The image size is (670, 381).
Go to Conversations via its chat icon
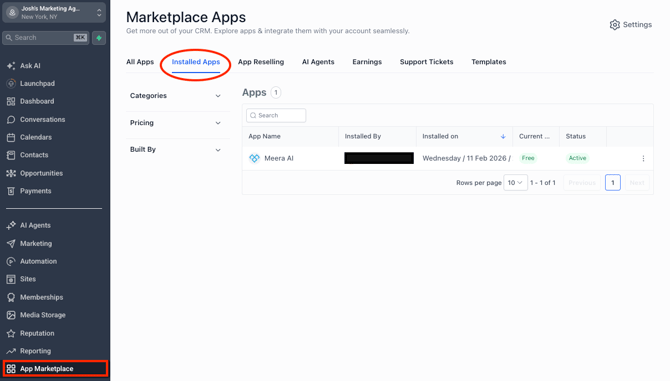[x=11, y=120]
